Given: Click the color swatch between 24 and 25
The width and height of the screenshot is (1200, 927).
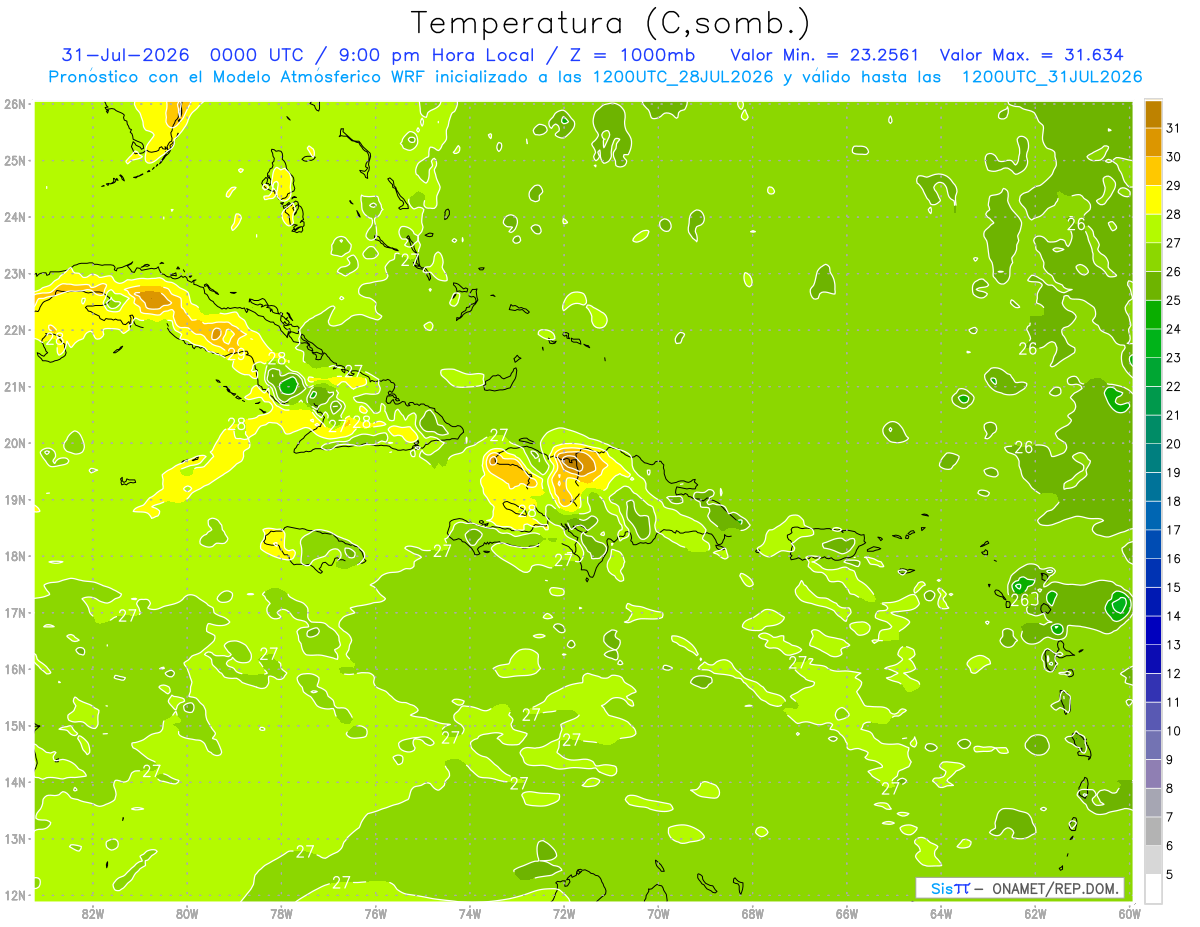Looking at the screenshot, I should (1153, 315).
